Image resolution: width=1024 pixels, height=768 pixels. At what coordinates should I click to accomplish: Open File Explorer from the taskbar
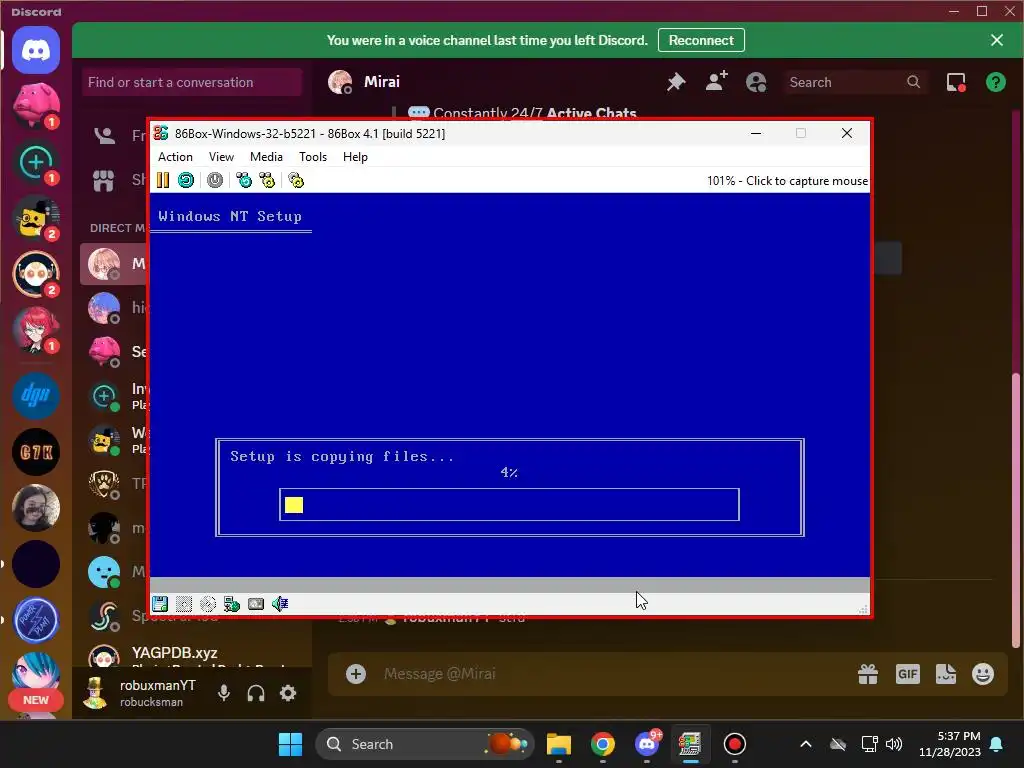click(559, 744)
